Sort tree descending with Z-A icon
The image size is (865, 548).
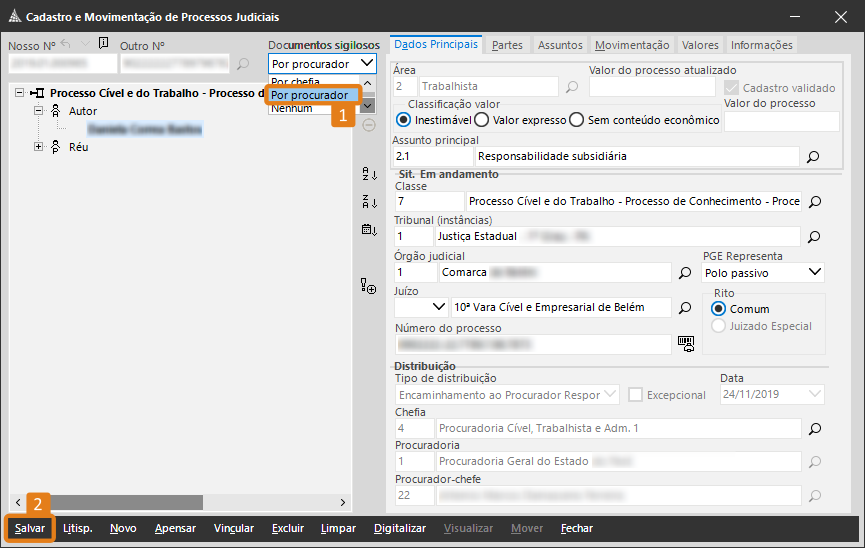(368, 202)
